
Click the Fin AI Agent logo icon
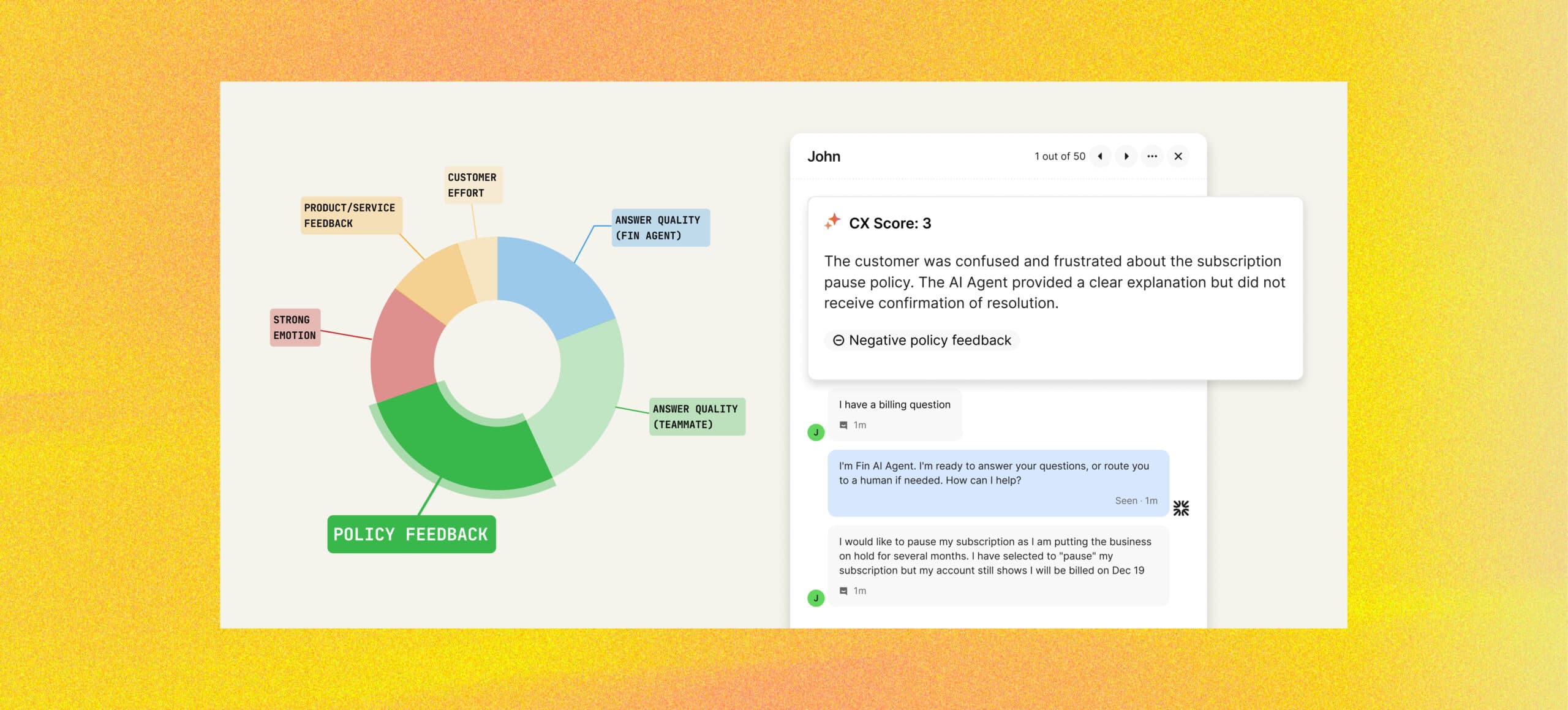1181,508
